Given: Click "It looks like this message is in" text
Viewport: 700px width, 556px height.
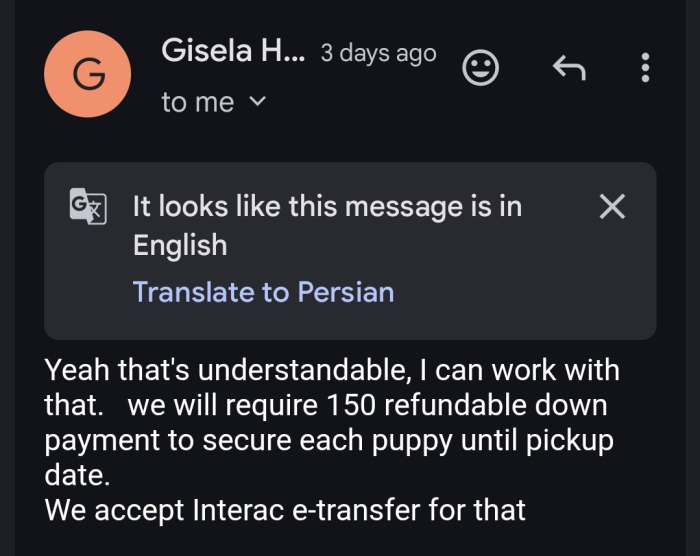Looking at the screenshot, I should tap(328, 207).
